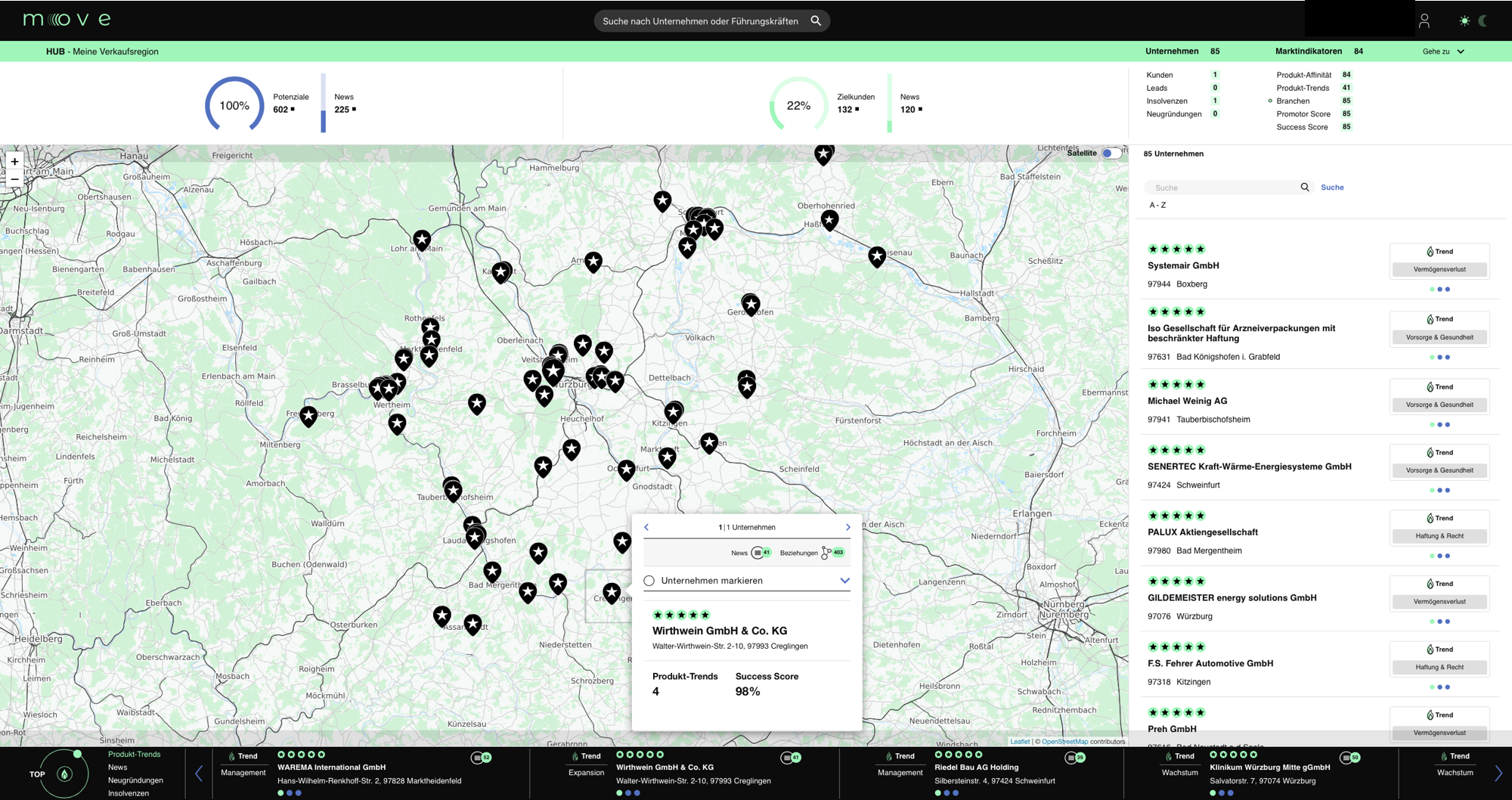1512x800 pixels.
Task: Click the 100% Potenziale progress ring
Action: (x=234, y=106)
